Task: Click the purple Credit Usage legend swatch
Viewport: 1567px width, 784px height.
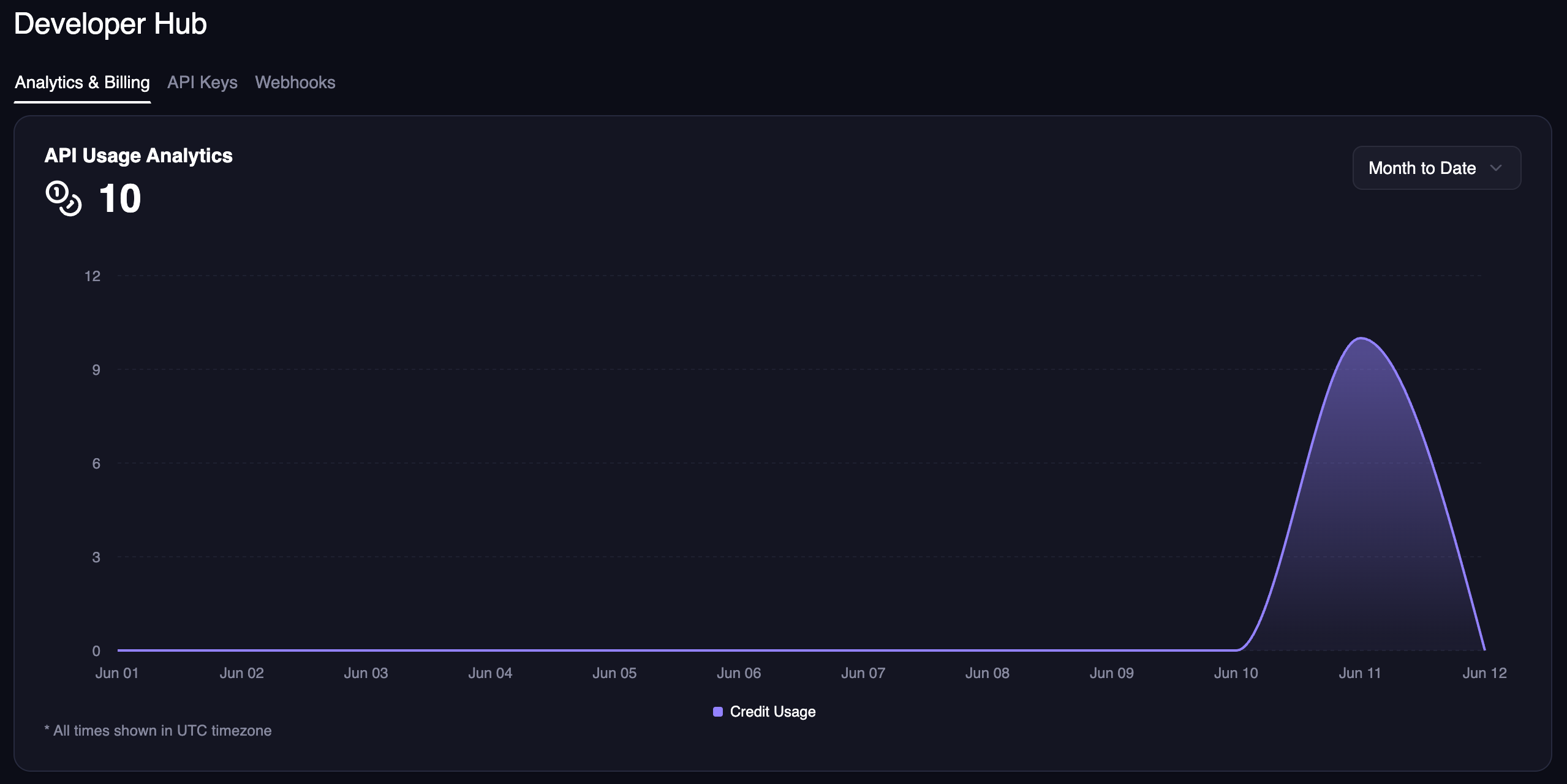Action: point(718,712)
